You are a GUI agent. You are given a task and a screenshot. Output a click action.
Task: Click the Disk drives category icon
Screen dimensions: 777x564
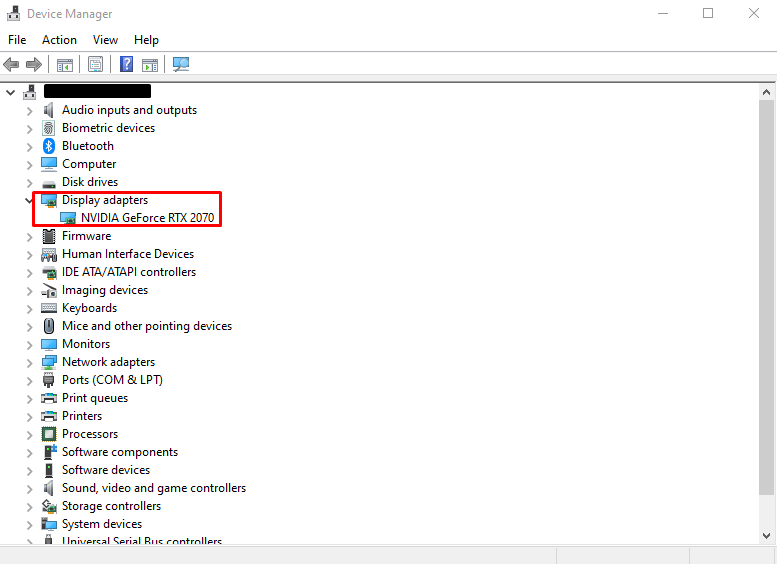point(49,184)
